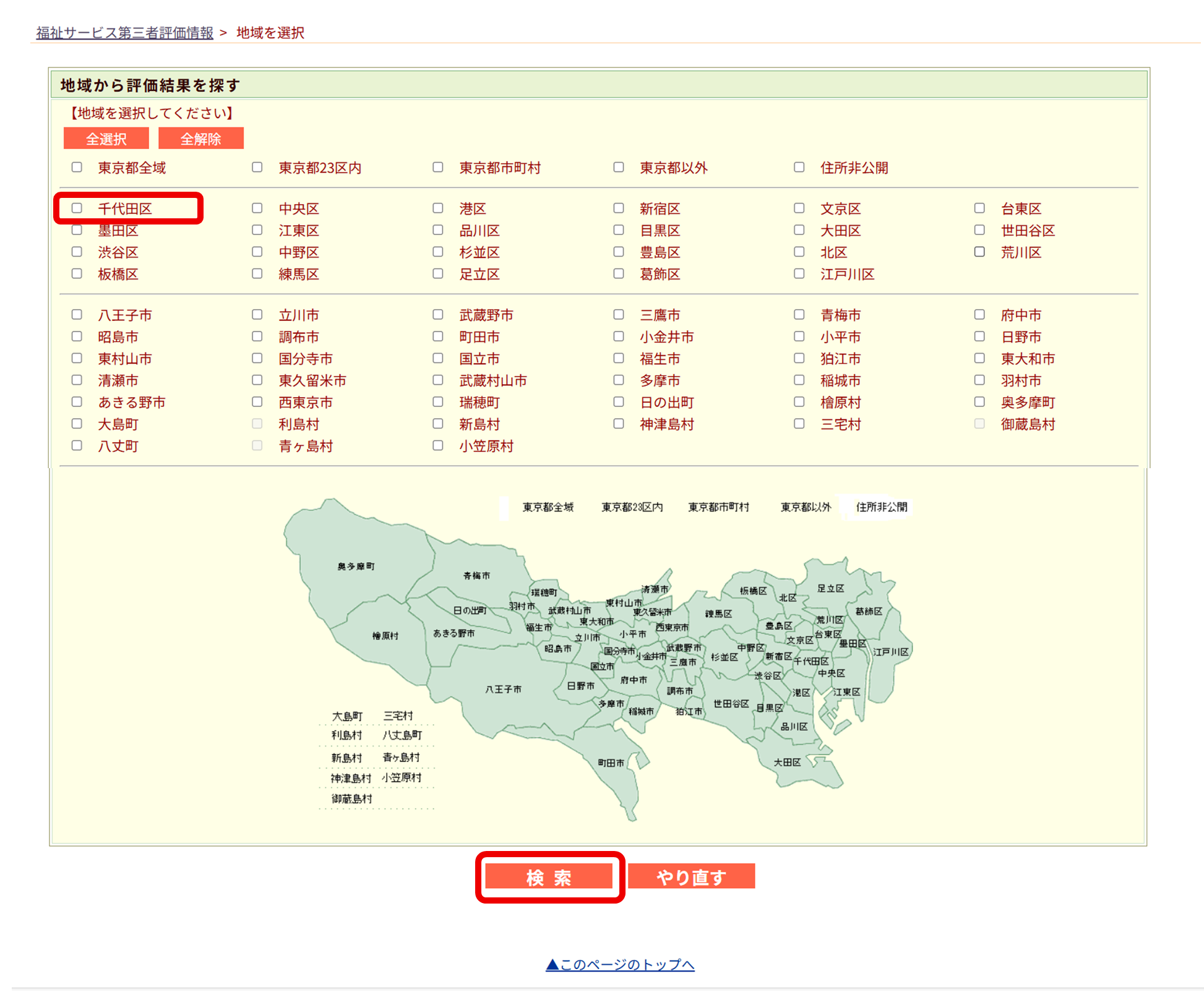The height and width of the screenshot is (992, 1204).
Task: Click the 検索 search button
Action: [x=549, y=876]
